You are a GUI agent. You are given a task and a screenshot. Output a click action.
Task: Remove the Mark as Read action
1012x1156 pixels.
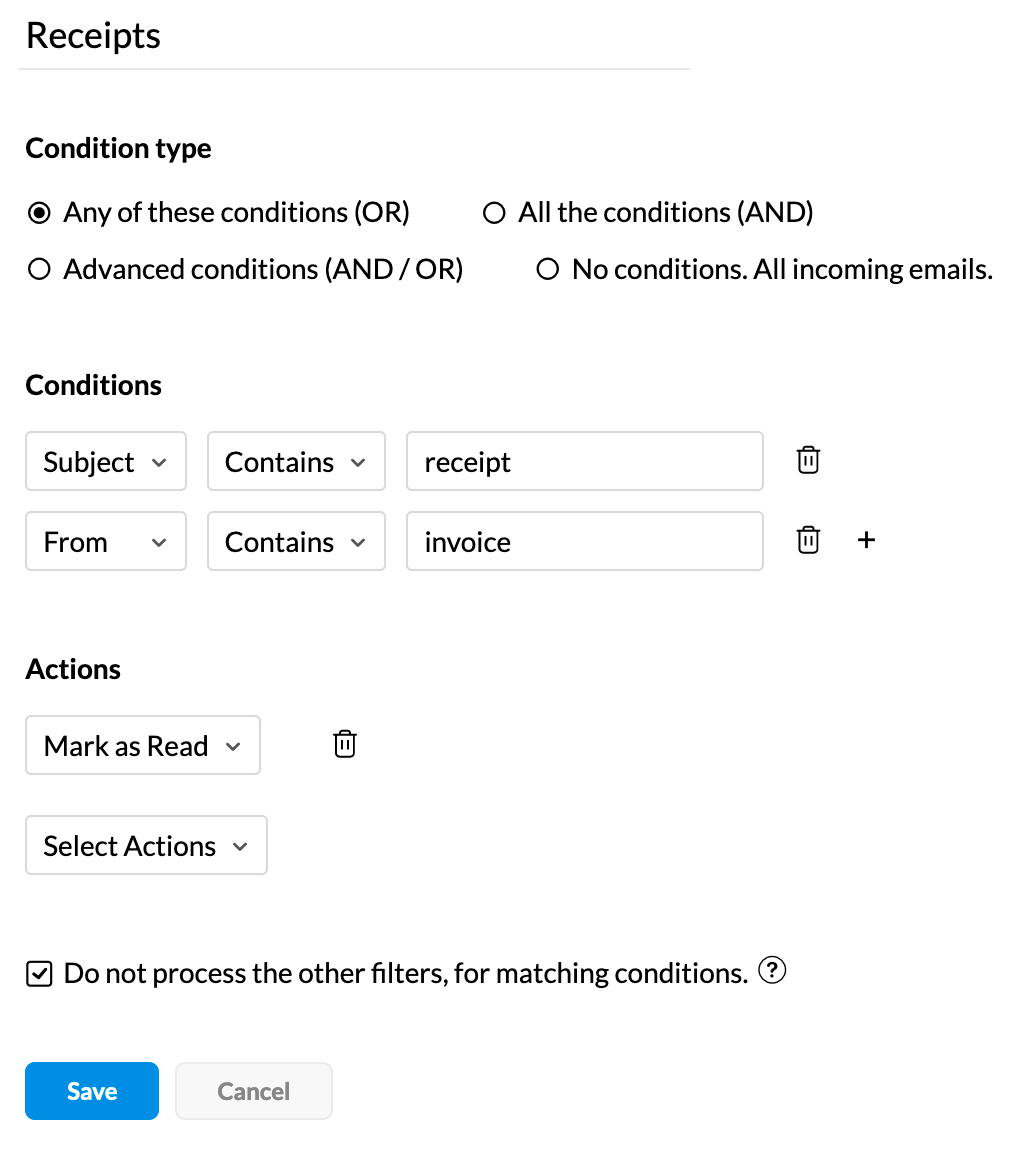coord(344,745)
